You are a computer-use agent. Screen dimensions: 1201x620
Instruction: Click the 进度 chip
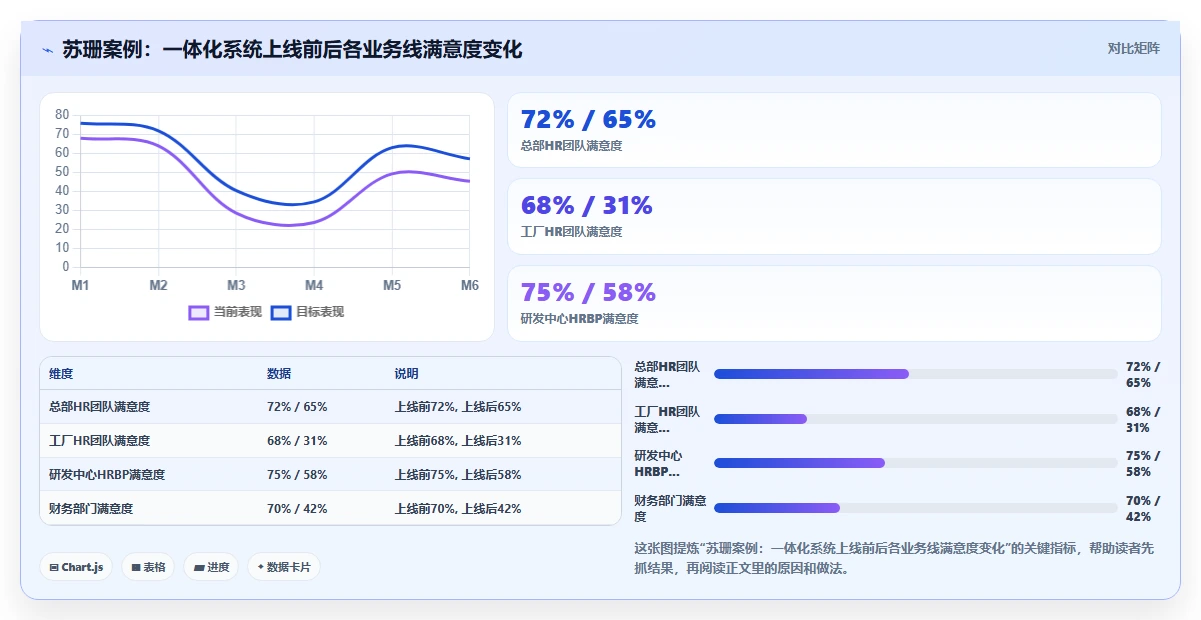pos(211,567)
